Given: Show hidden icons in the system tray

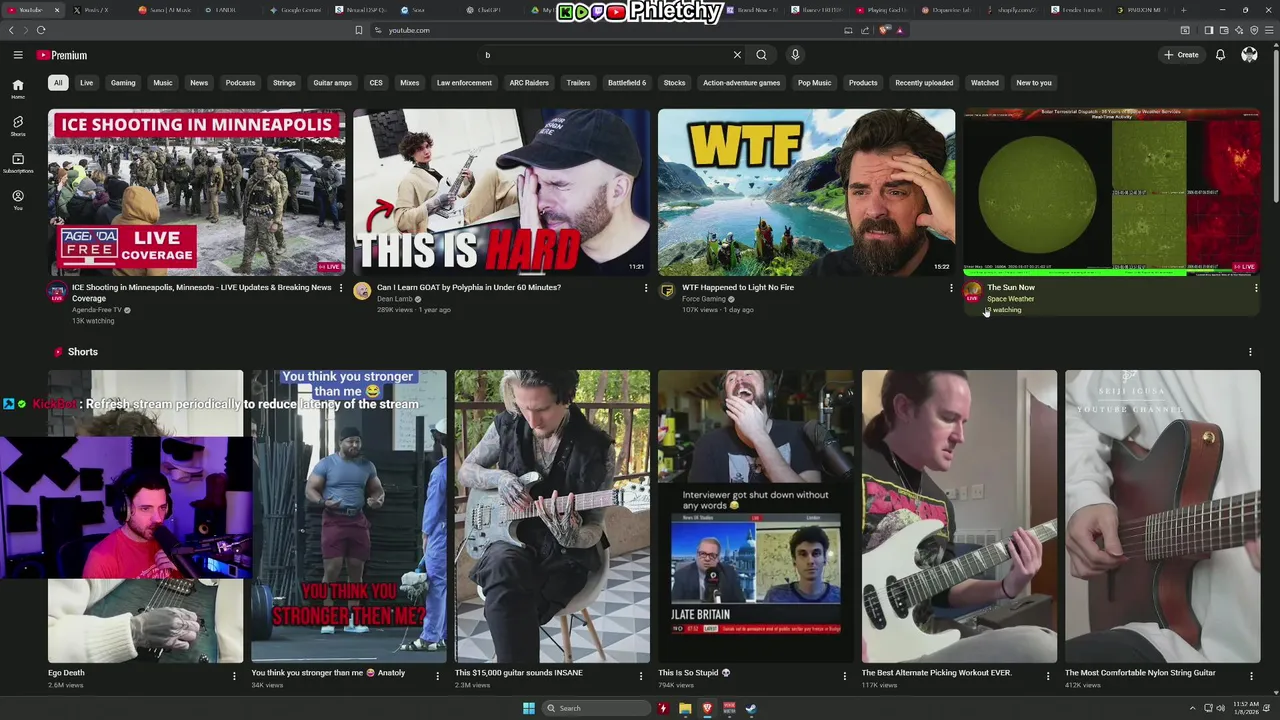Looking at the screenshot, I should [1194, 708].
